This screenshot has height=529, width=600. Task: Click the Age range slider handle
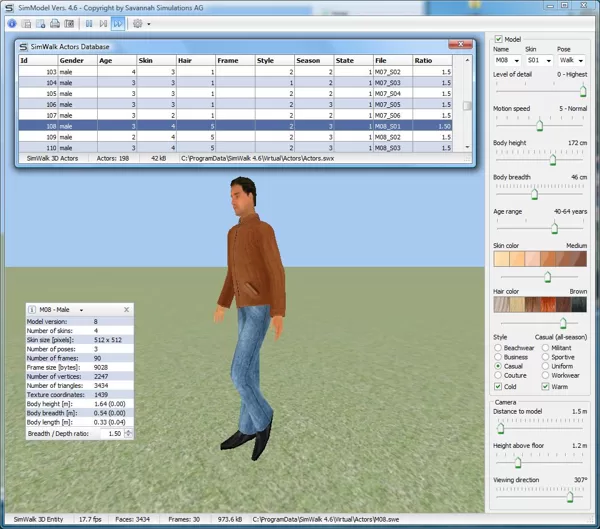(x=554, y=228)
